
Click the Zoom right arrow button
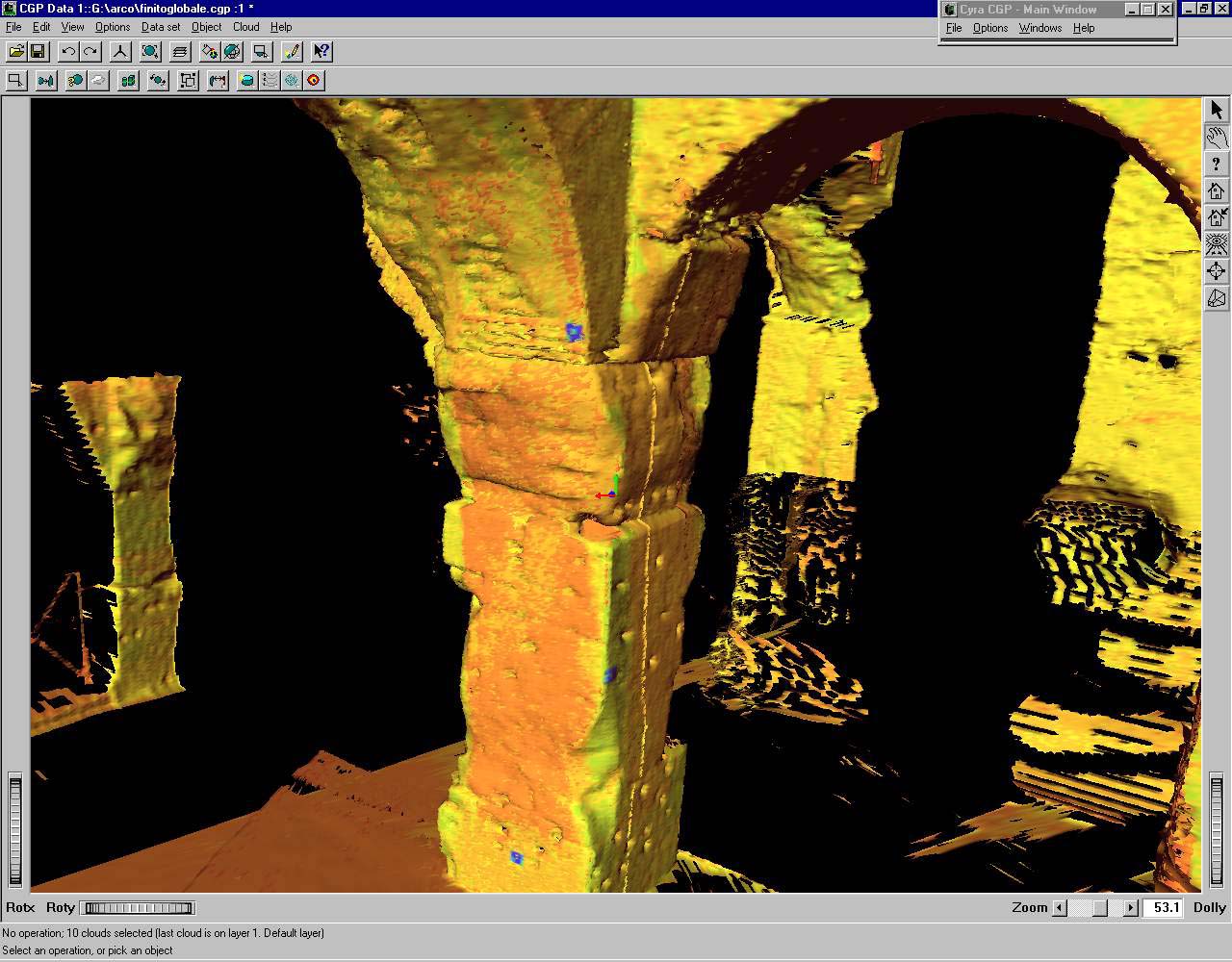tap(1130, 907)
